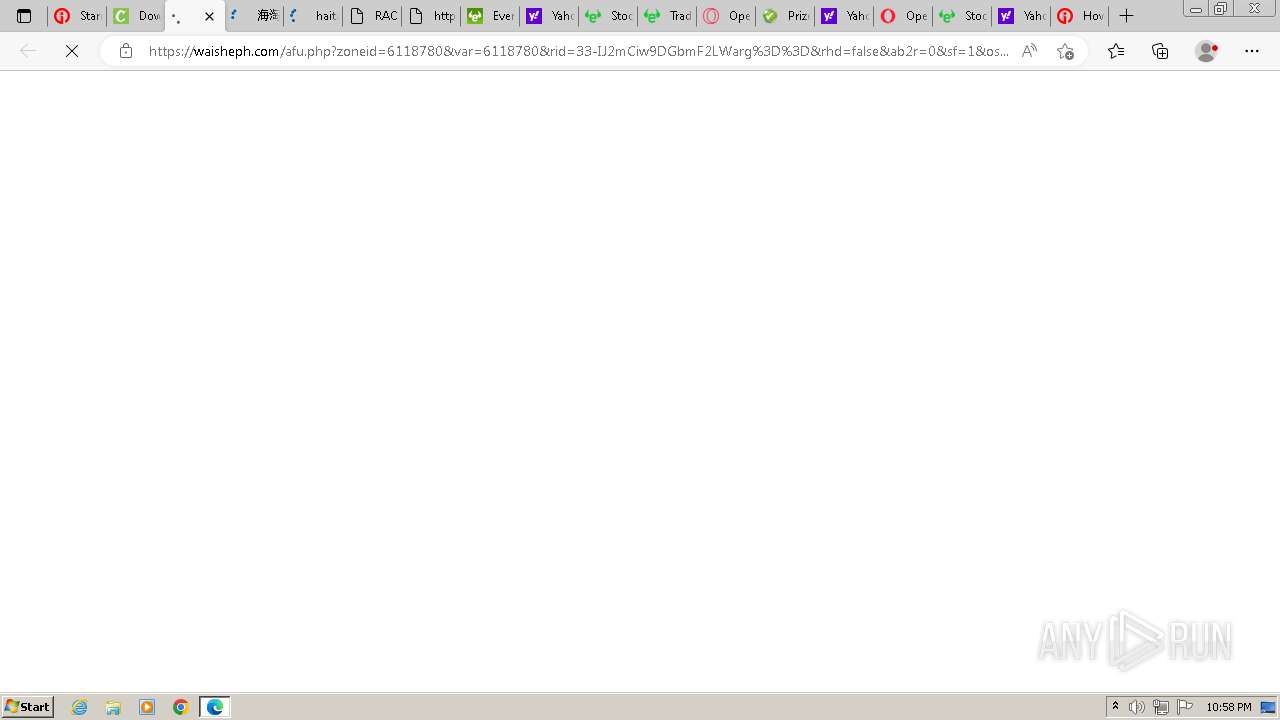Image resolution: width=1280 pixels, height=720 pixels.
Task: Launch Windows Media Player from taskbar
Action: 147,707
